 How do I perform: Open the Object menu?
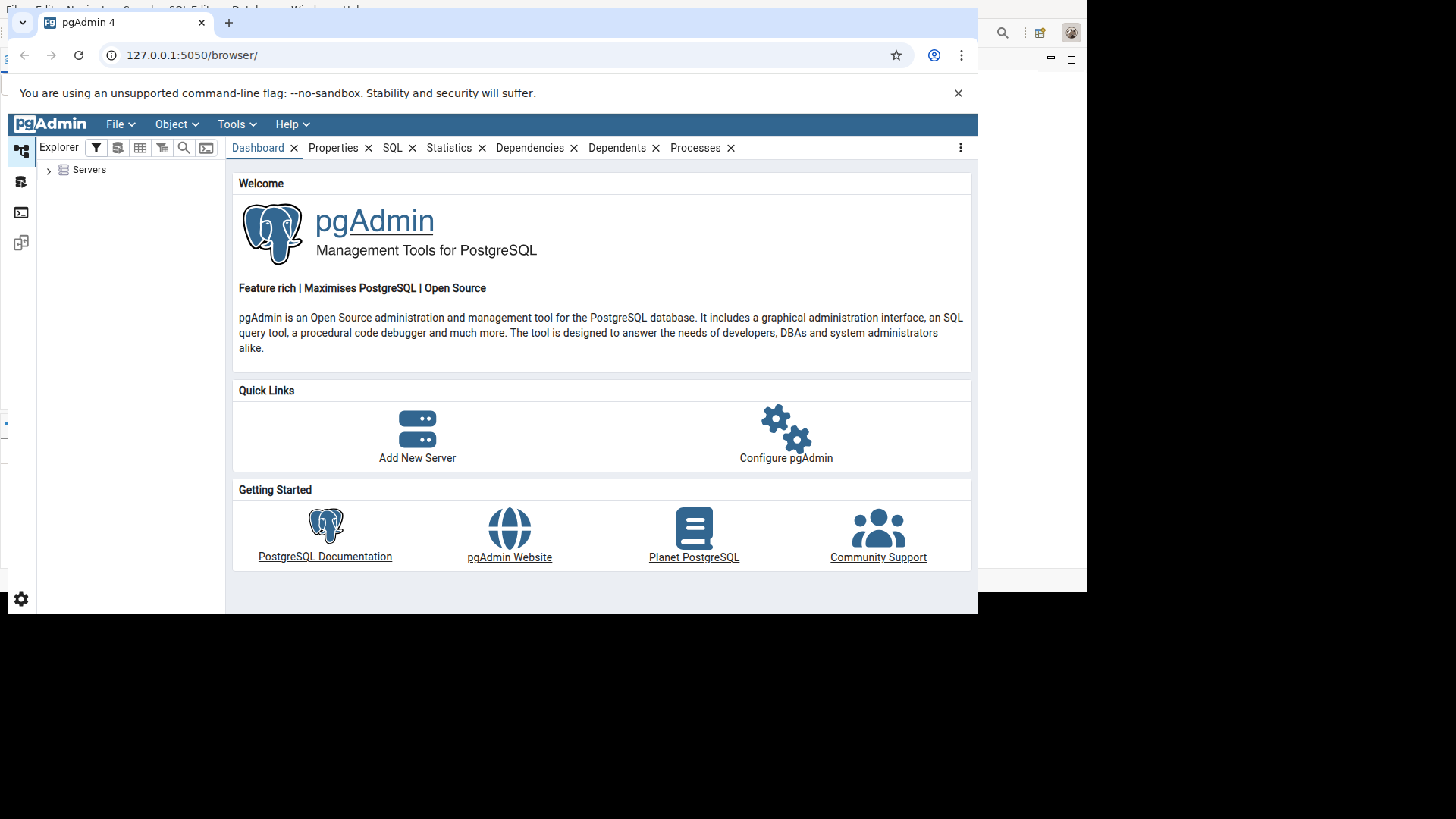(x=176, y=124)
